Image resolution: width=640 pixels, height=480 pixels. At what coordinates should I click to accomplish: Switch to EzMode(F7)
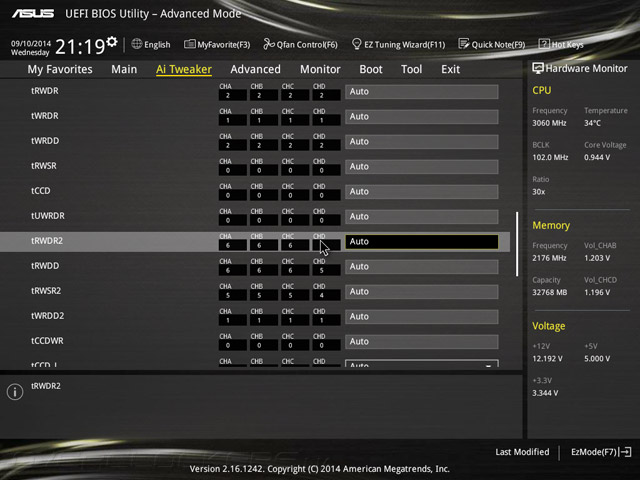click(x=594, y=452)
